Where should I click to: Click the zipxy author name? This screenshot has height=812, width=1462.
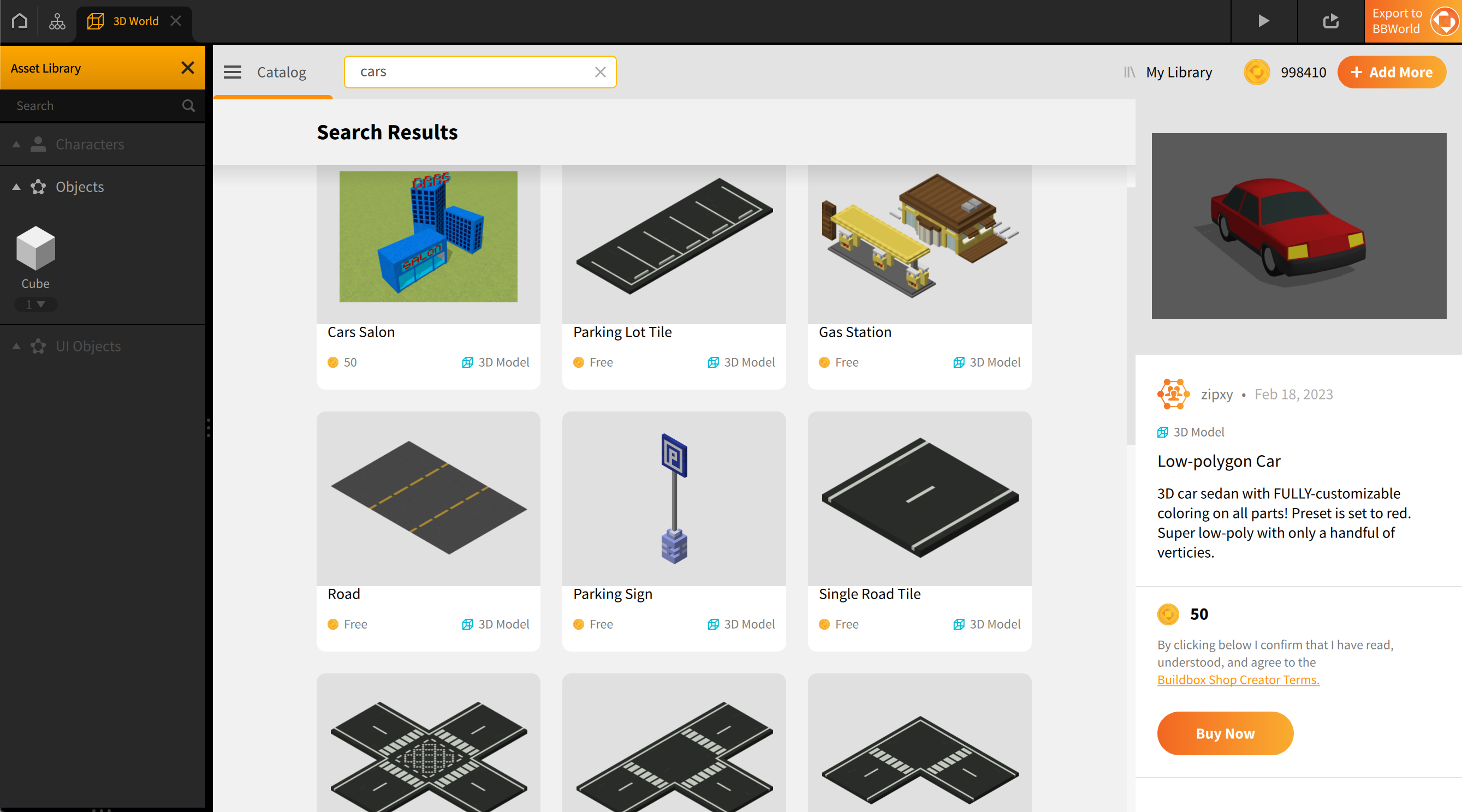pos(1217,394)
